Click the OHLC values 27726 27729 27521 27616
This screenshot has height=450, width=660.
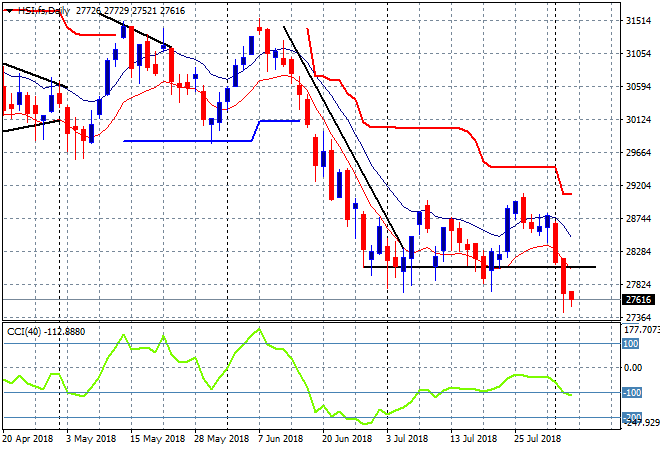pos(130,11)
